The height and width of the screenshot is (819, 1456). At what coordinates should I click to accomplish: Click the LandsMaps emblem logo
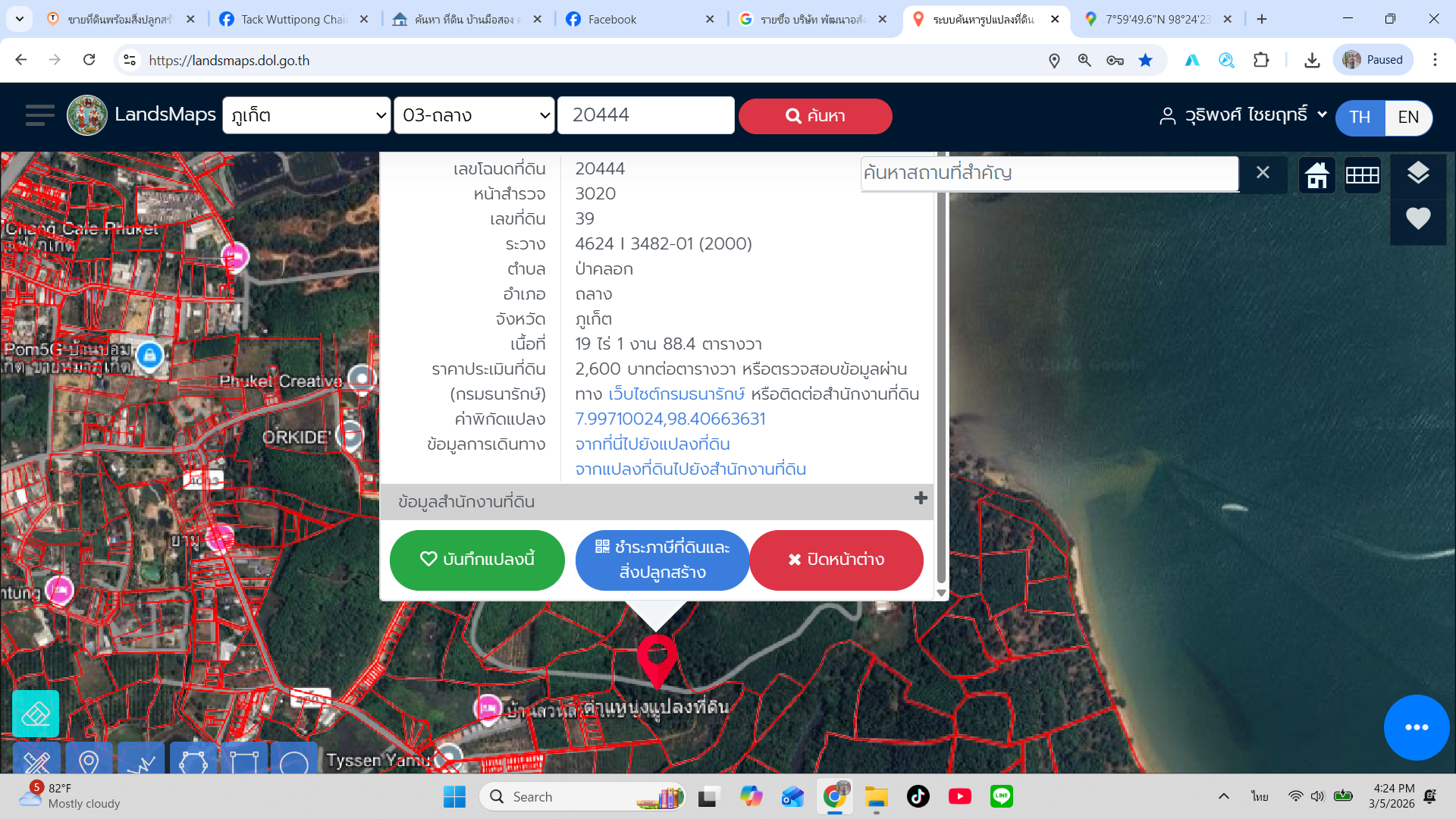(87, 115)
